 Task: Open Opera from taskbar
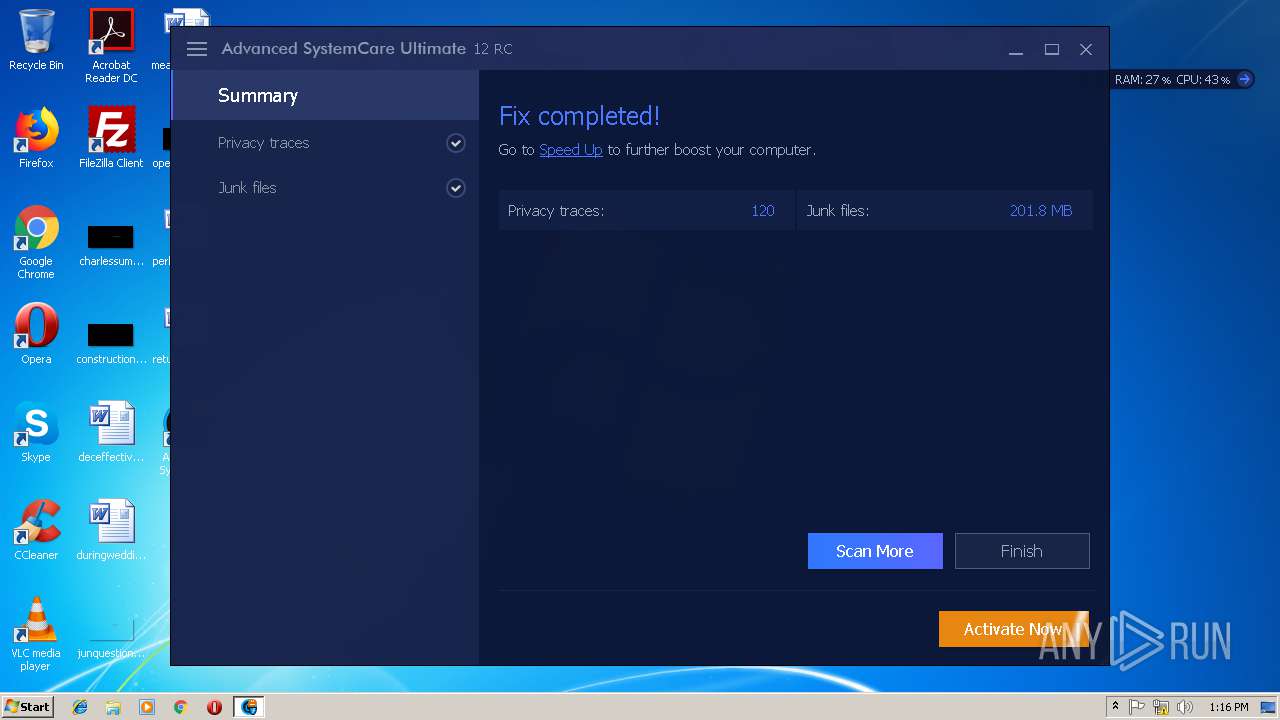214,707
